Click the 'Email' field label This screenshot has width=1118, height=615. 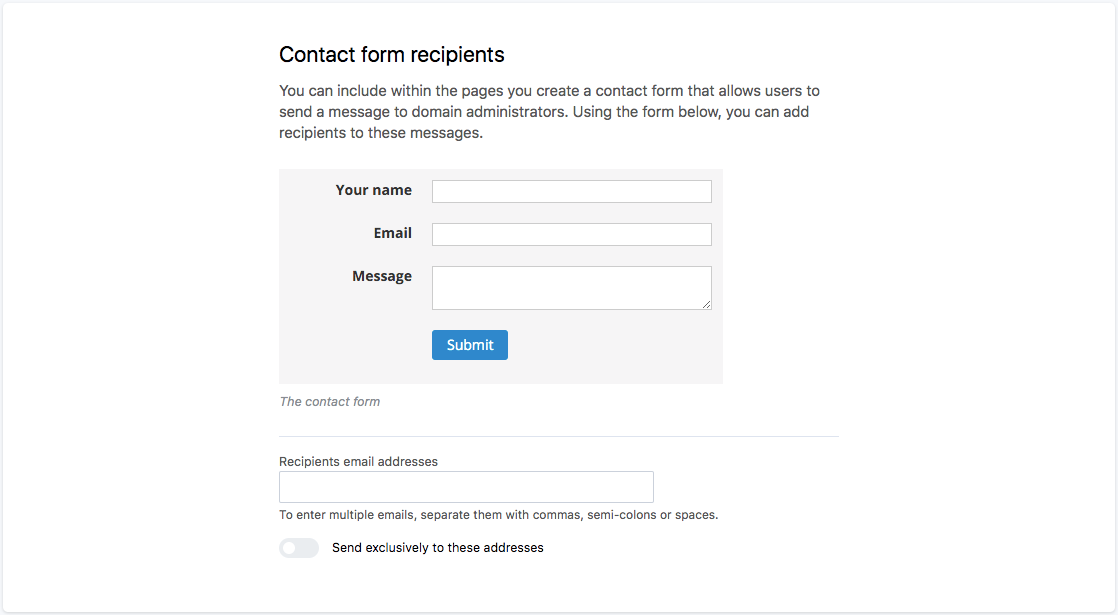pyautogui.click(x=393, y=233)
